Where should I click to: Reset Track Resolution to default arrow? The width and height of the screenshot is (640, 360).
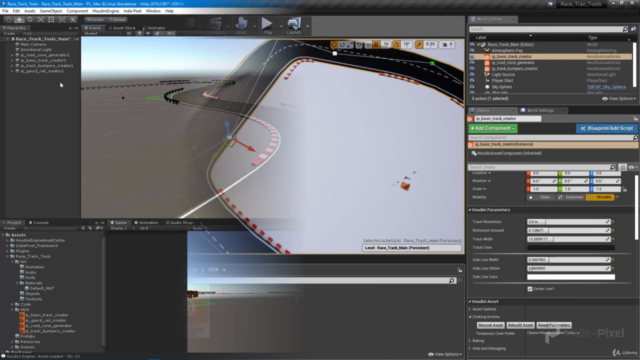(613, 222)
